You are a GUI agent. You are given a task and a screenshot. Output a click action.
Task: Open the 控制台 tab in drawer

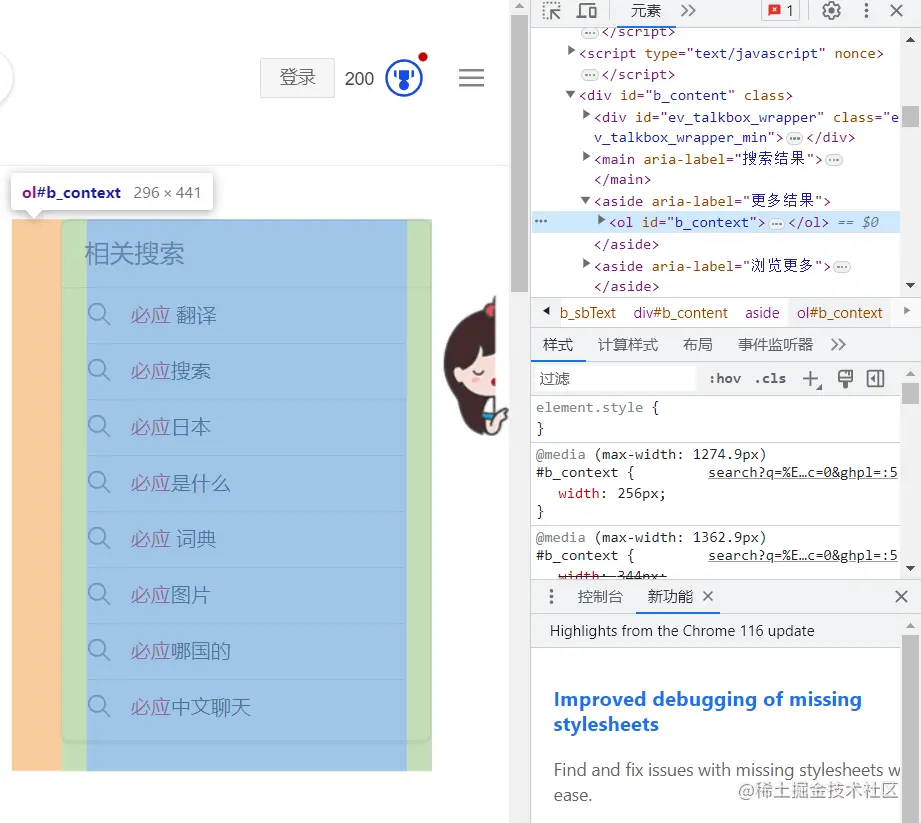coord(600,596)
